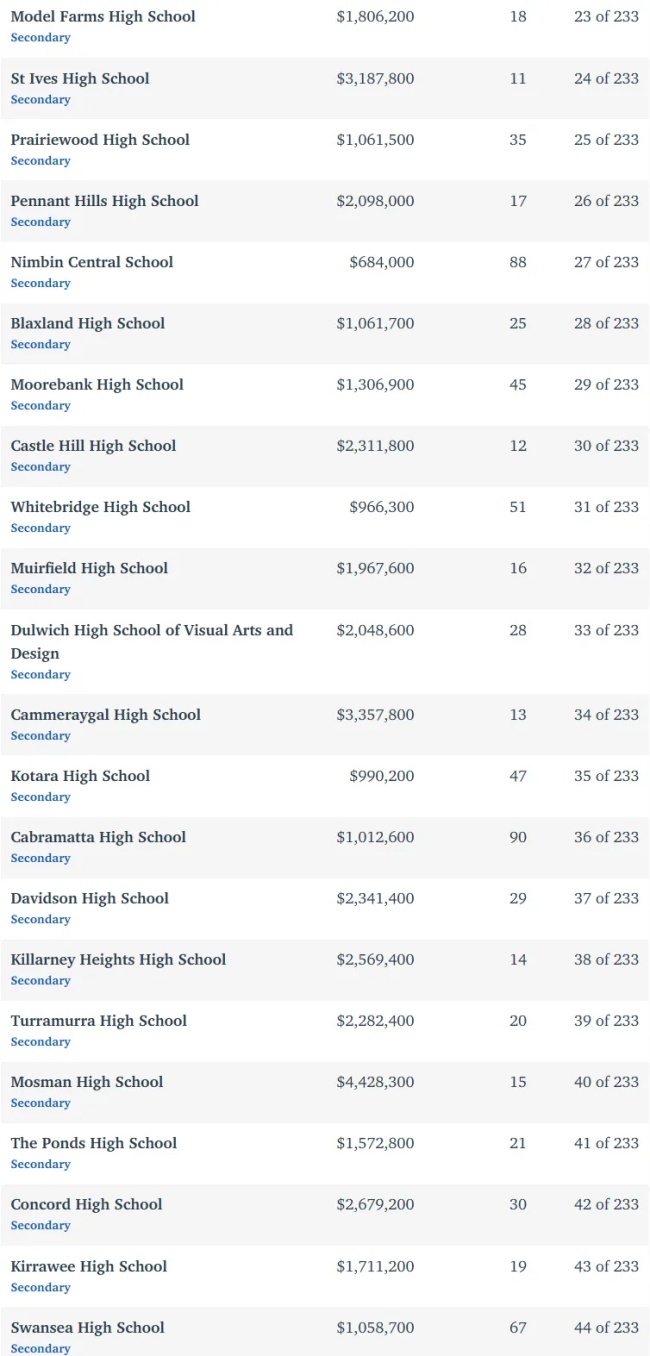Image resolution: width=650 pixels, height=1356 pixels.
Task: Select Cammeraygal High School entry
Action: 106,715
